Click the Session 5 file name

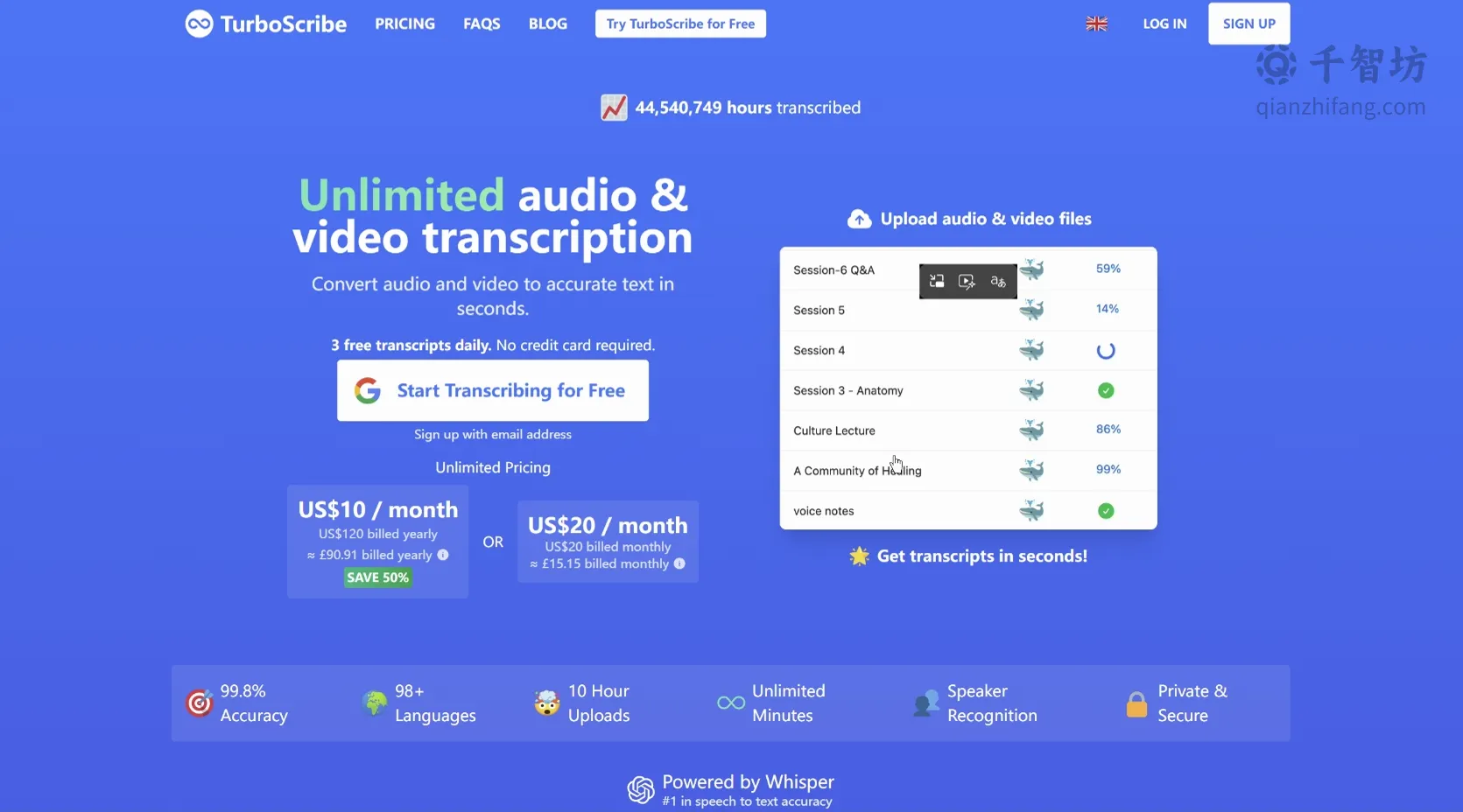pos(819,311)
